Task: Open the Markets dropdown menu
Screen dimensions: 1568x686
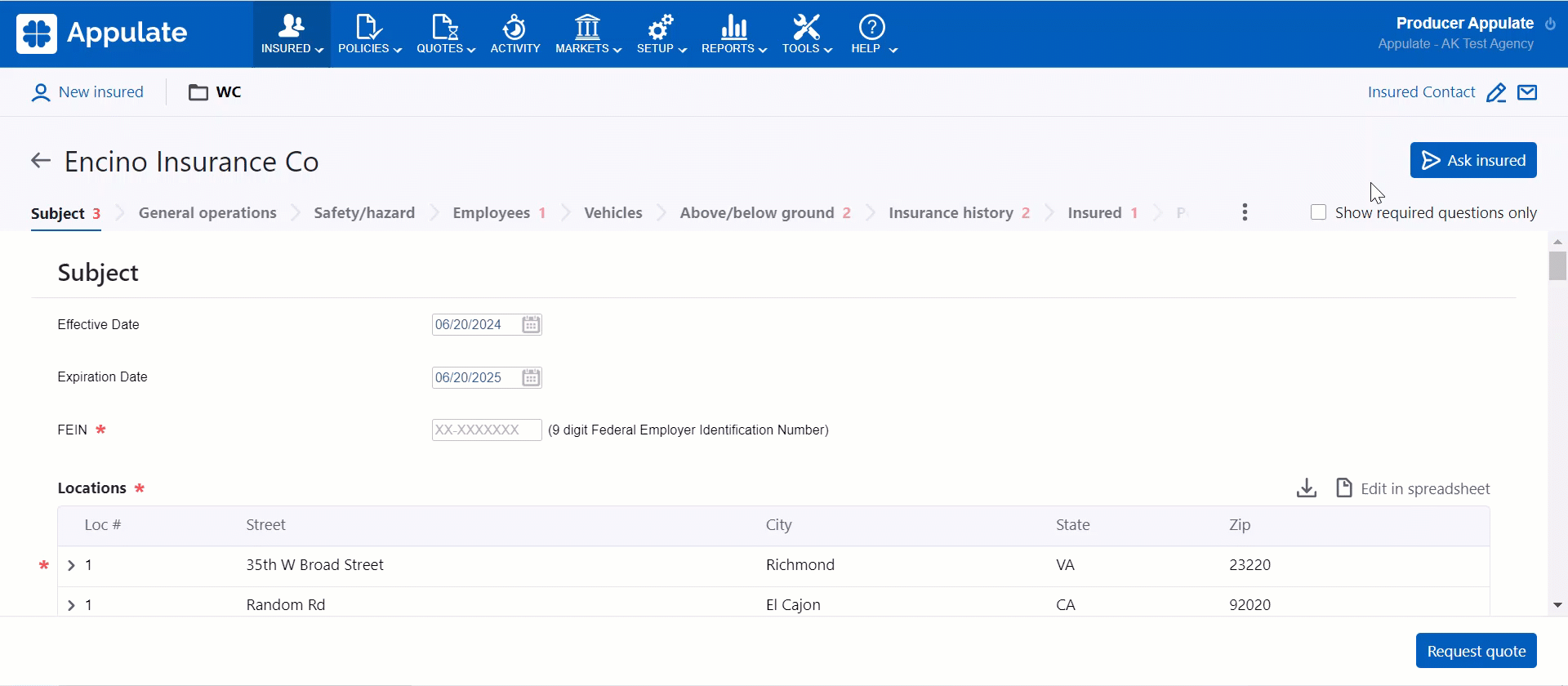Action: click(x=588, y=34)
